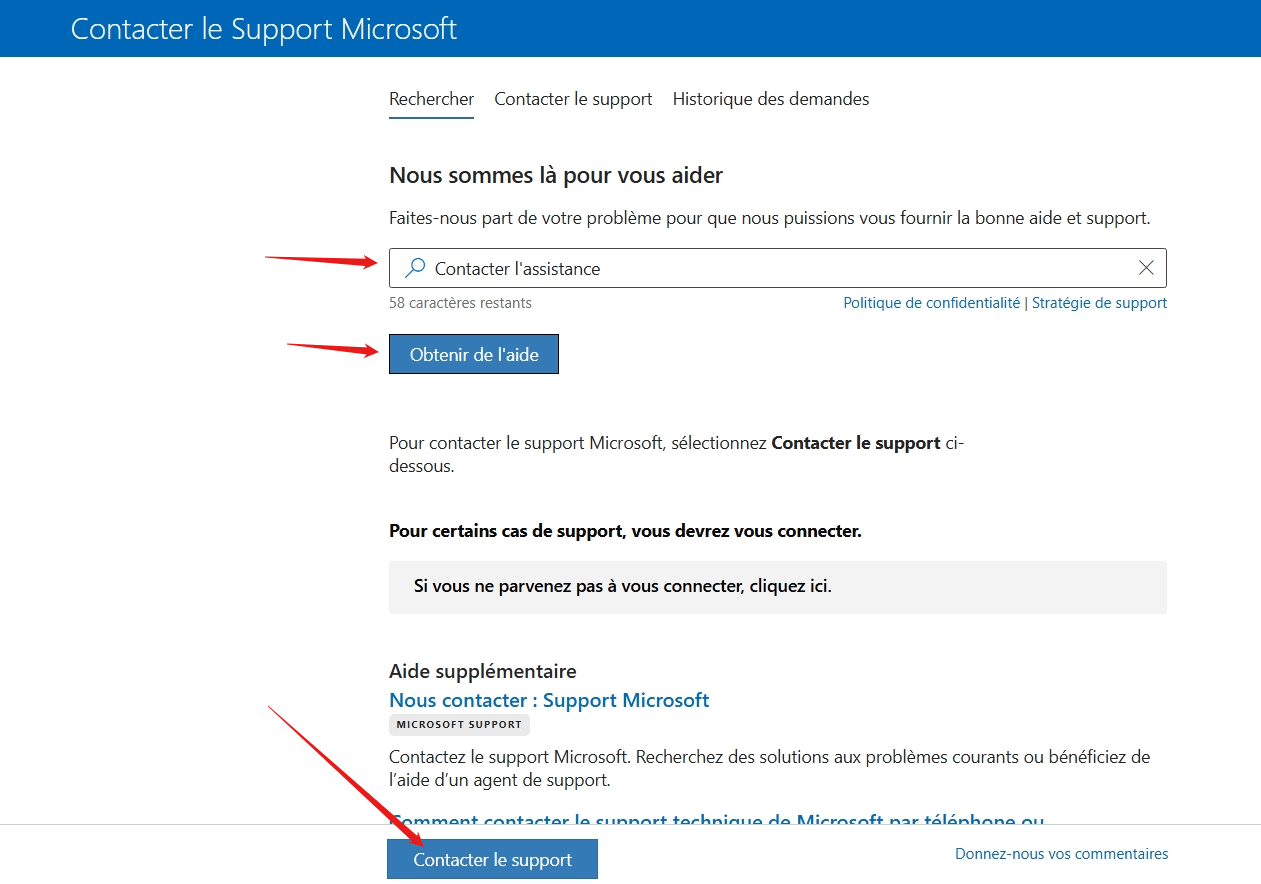This screenshot has height=884, width=1261.
Task: Open the Historique des demandes tab
Action: [x=771, y=99]
